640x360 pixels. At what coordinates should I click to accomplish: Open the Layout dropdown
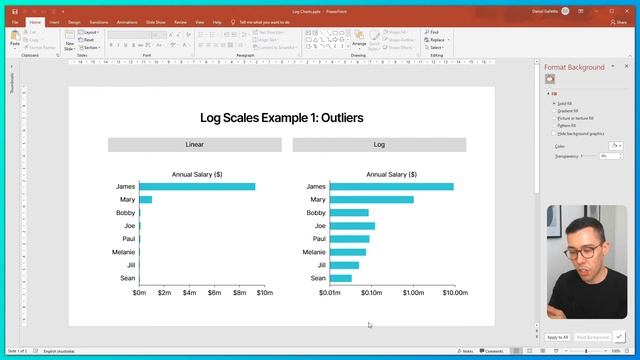pos(89,32)
